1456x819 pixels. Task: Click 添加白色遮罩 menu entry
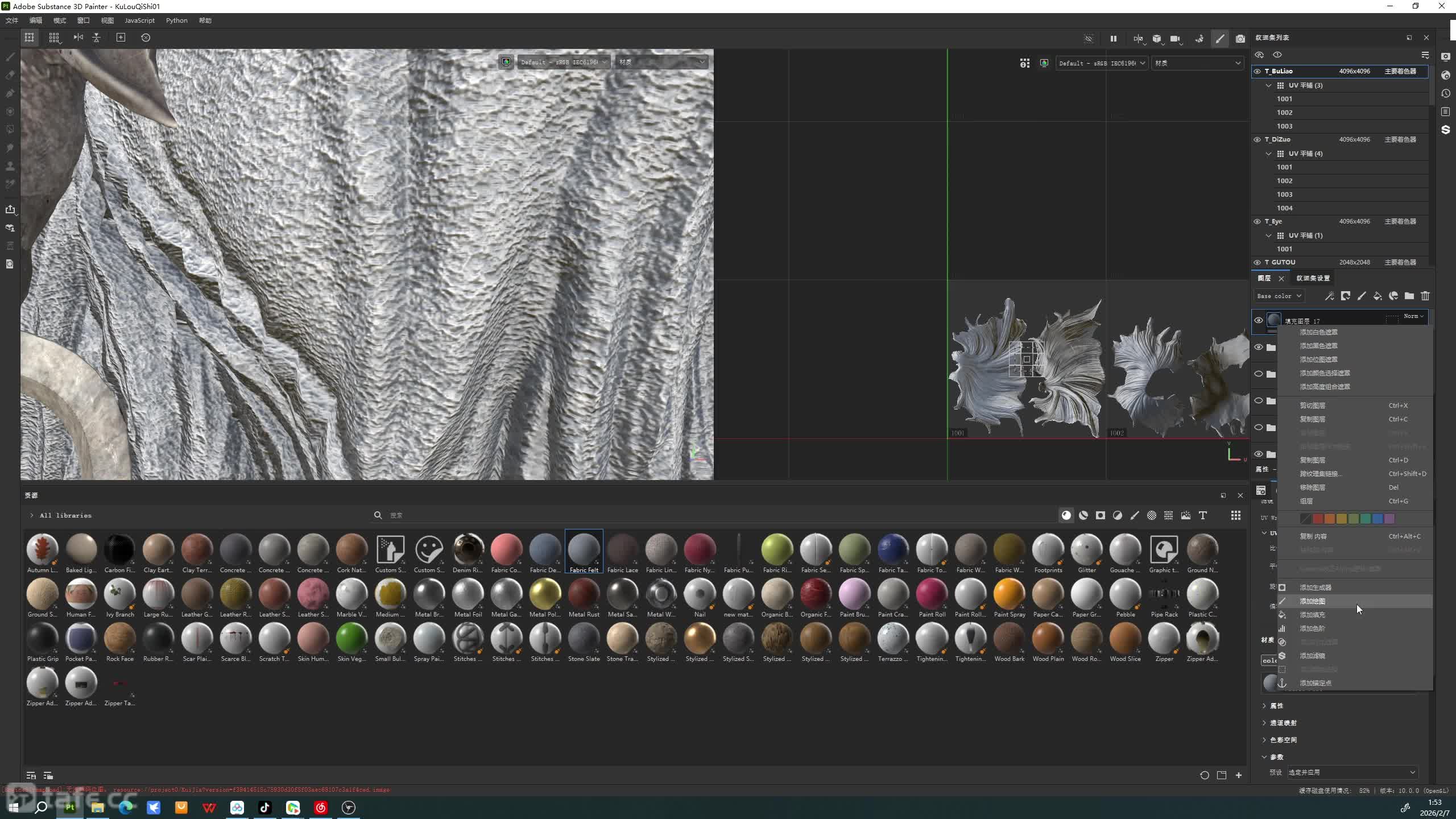coord(1318,332)
